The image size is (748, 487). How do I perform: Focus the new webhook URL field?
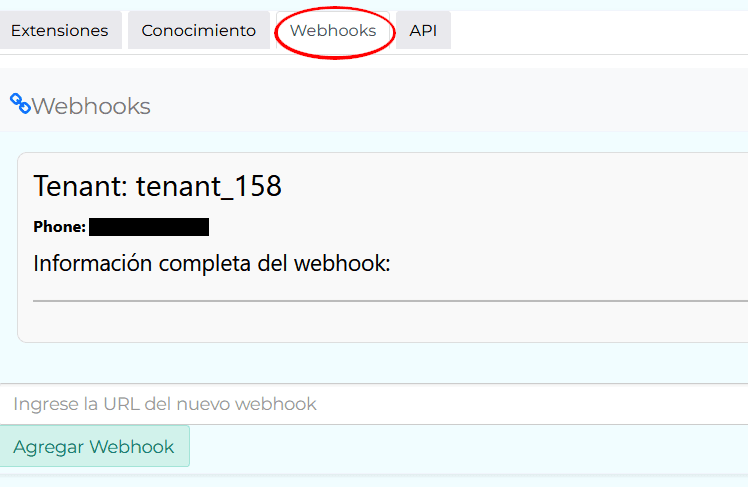(x=374, y=404)
